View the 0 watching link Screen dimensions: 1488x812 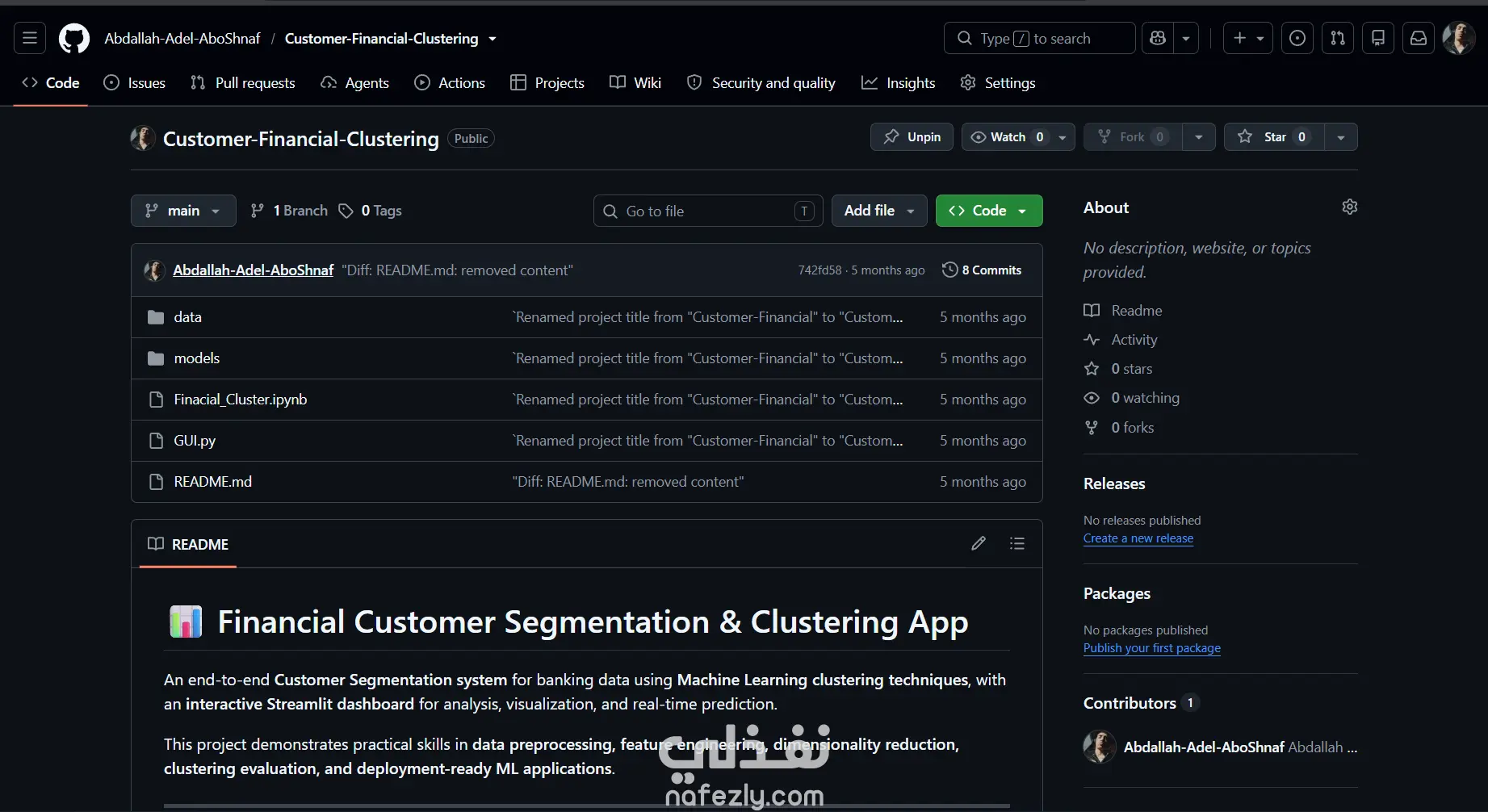[x=1132, y=398]
